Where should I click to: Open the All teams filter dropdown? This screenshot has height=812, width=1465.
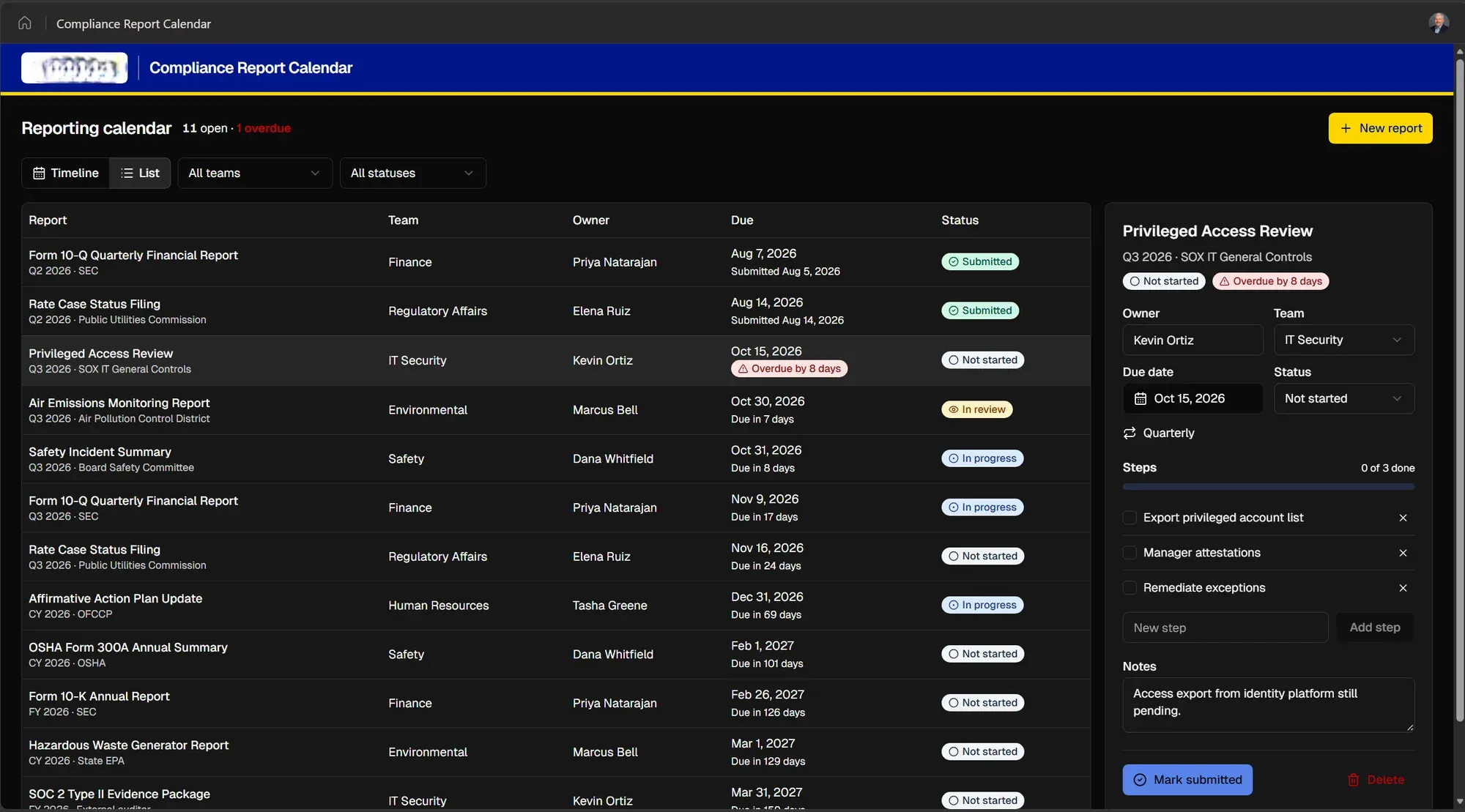pos(255,173)
